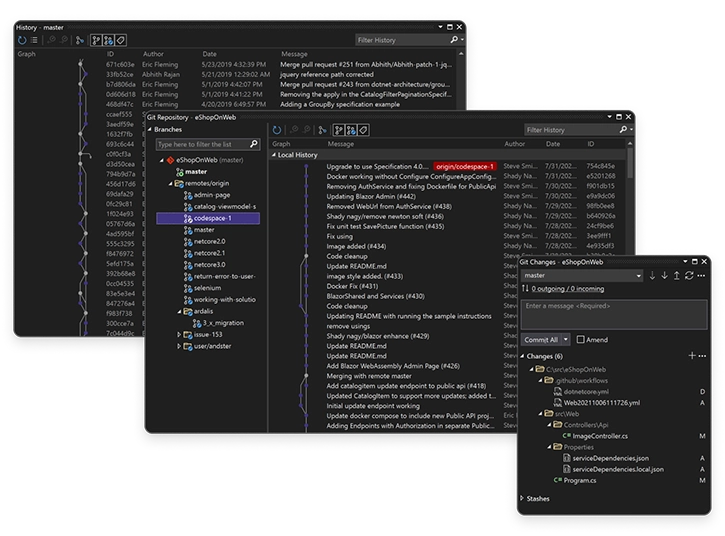725x536 pixels.
Task: Toggle show tags in Git Repository toolbar
Action: 363,130
